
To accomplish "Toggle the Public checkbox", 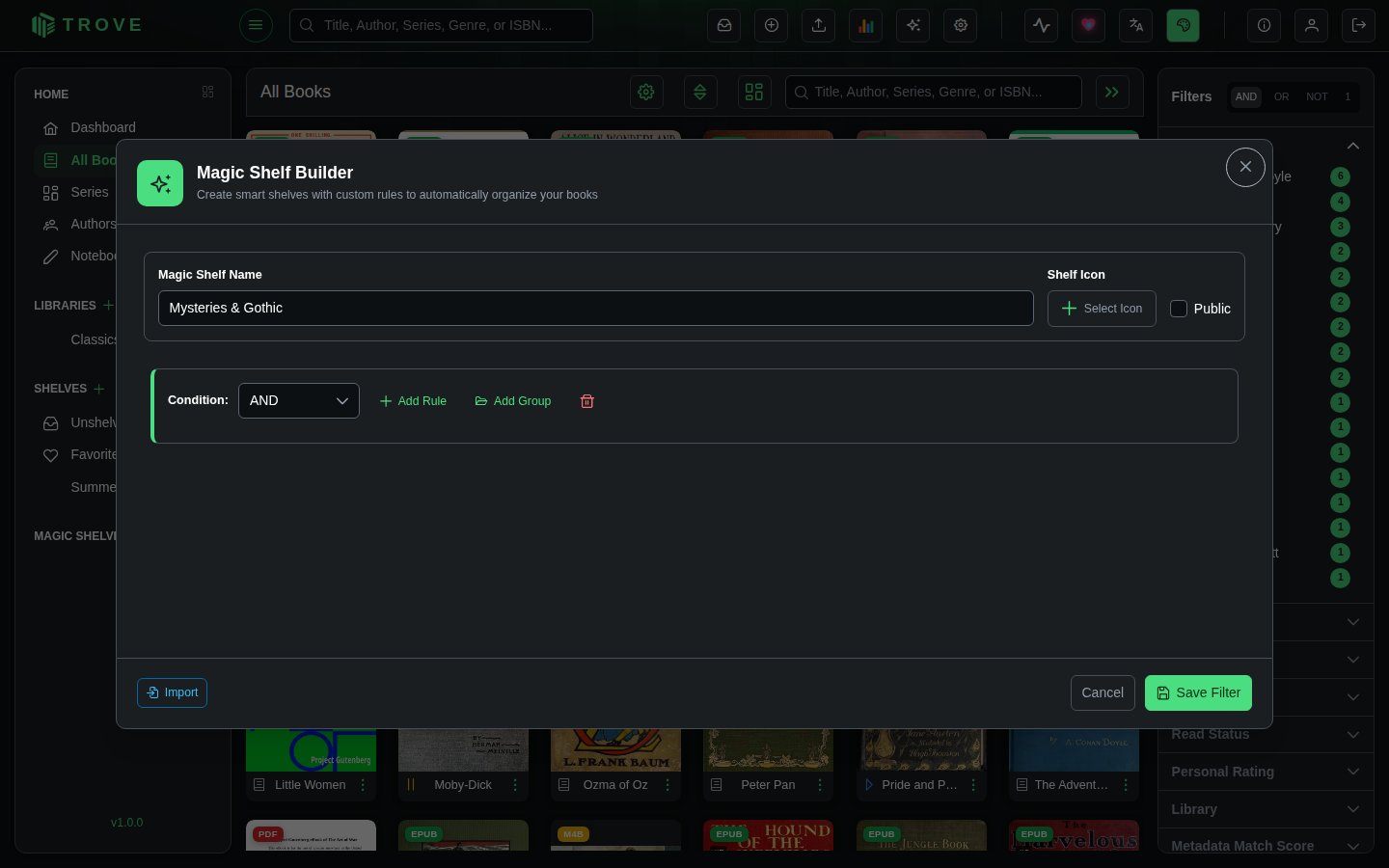I will 1179,309.
